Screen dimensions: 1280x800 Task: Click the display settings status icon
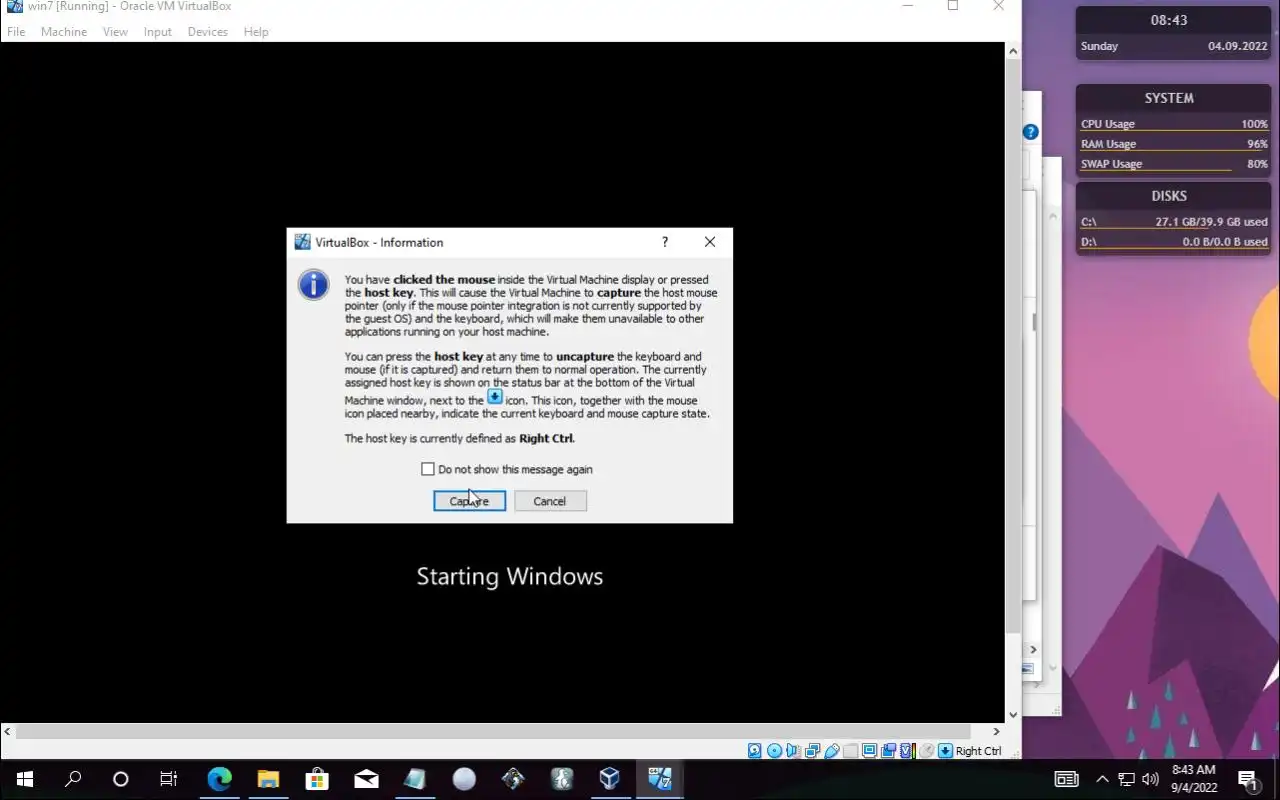[869, 751]
